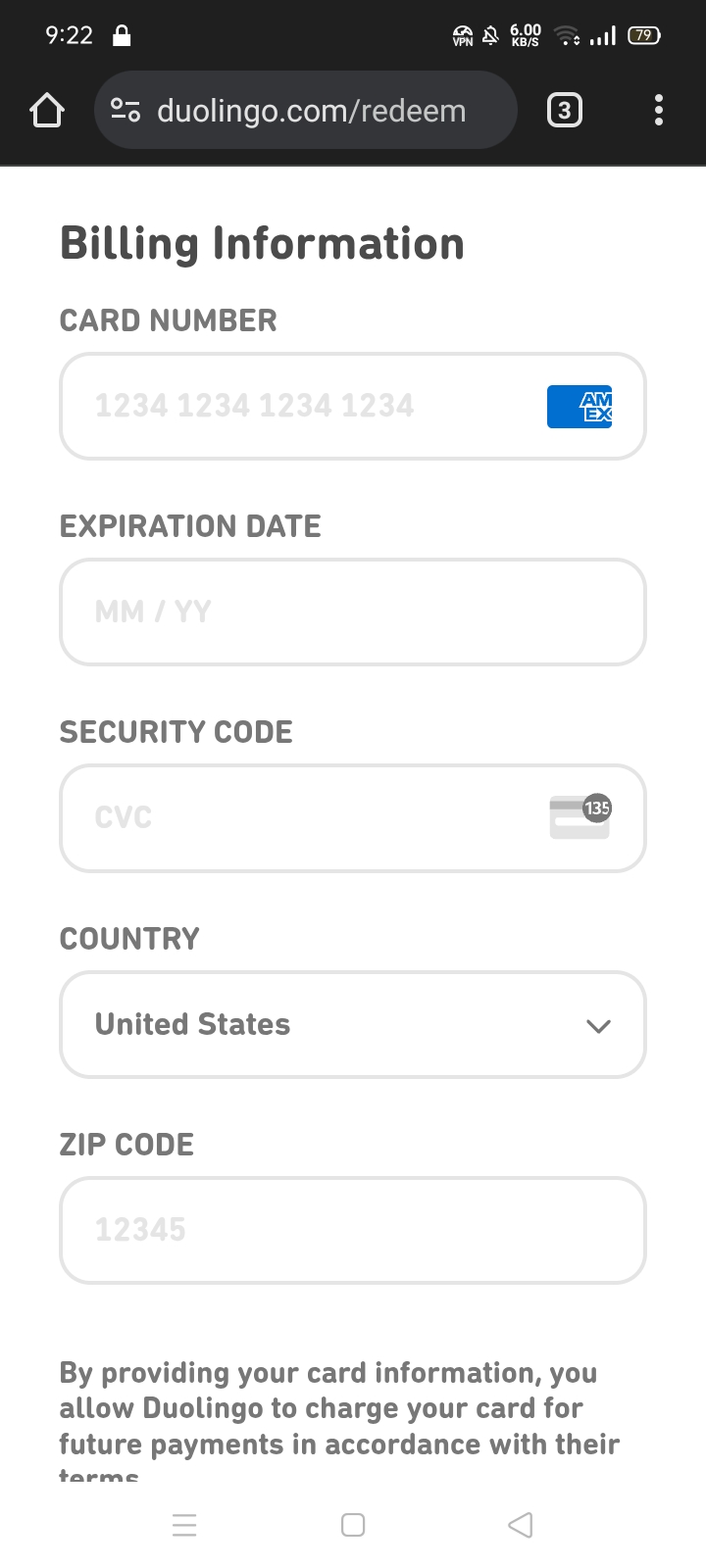Tap the Billing Information heading
This screenshot has width=706, height=1568.
point(262,243)
